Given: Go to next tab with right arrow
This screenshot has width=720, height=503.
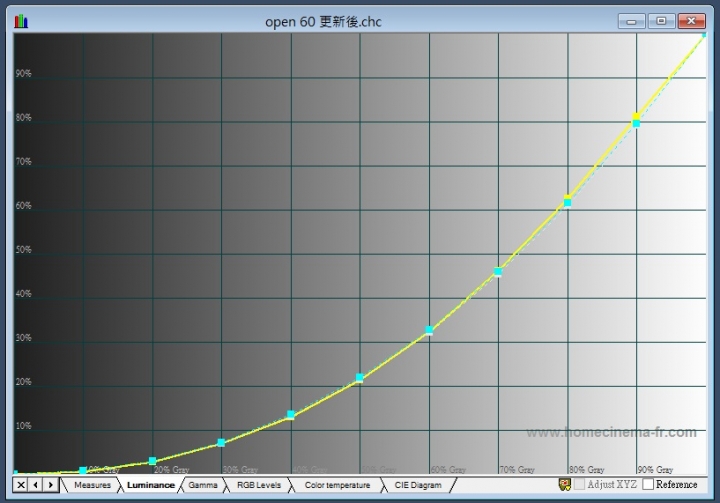Looking at the screenshot, I should [x=51, y=485].
